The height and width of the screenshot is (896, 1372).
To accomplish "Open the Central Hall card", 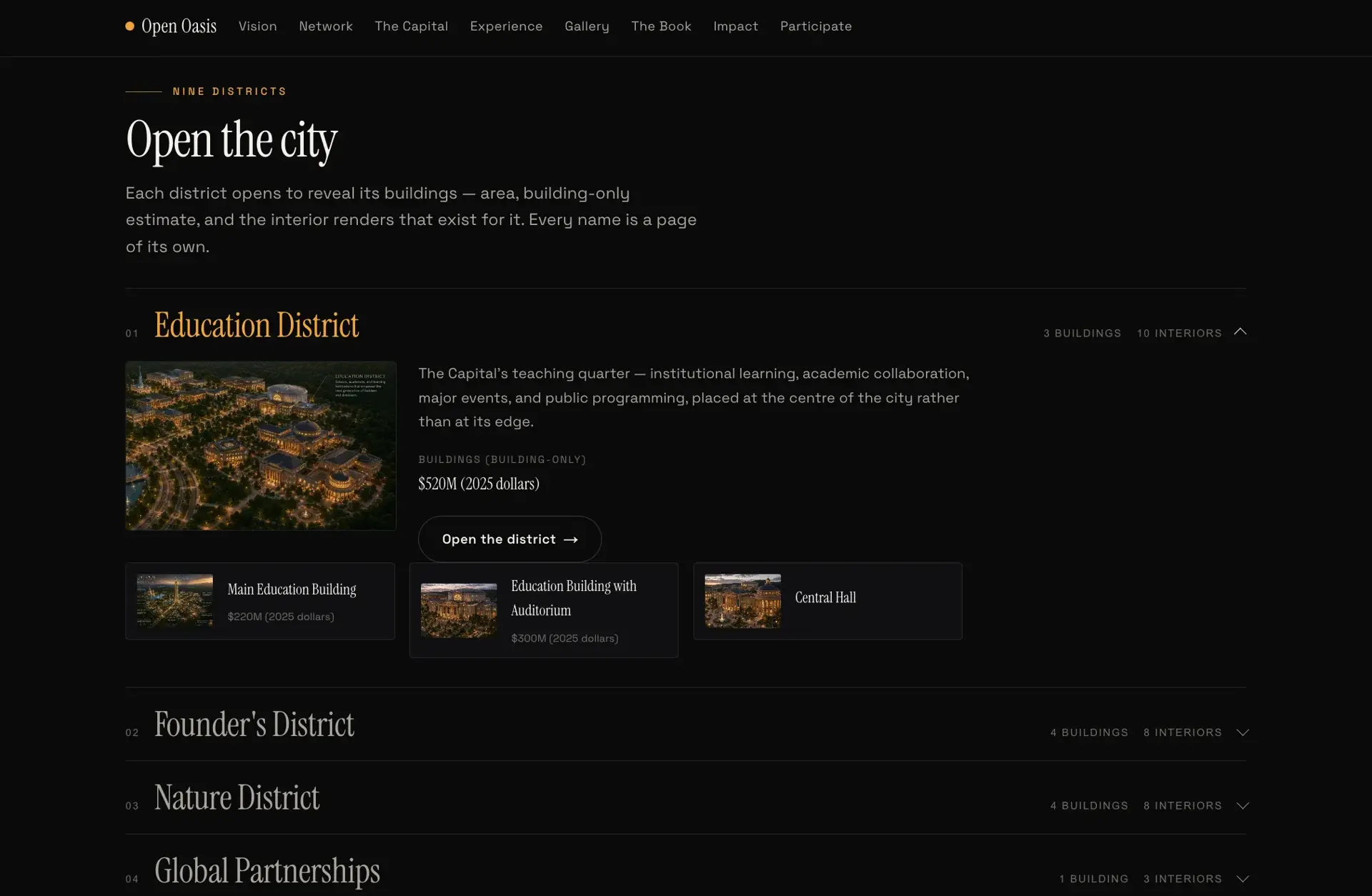I will tap(827, 601).
